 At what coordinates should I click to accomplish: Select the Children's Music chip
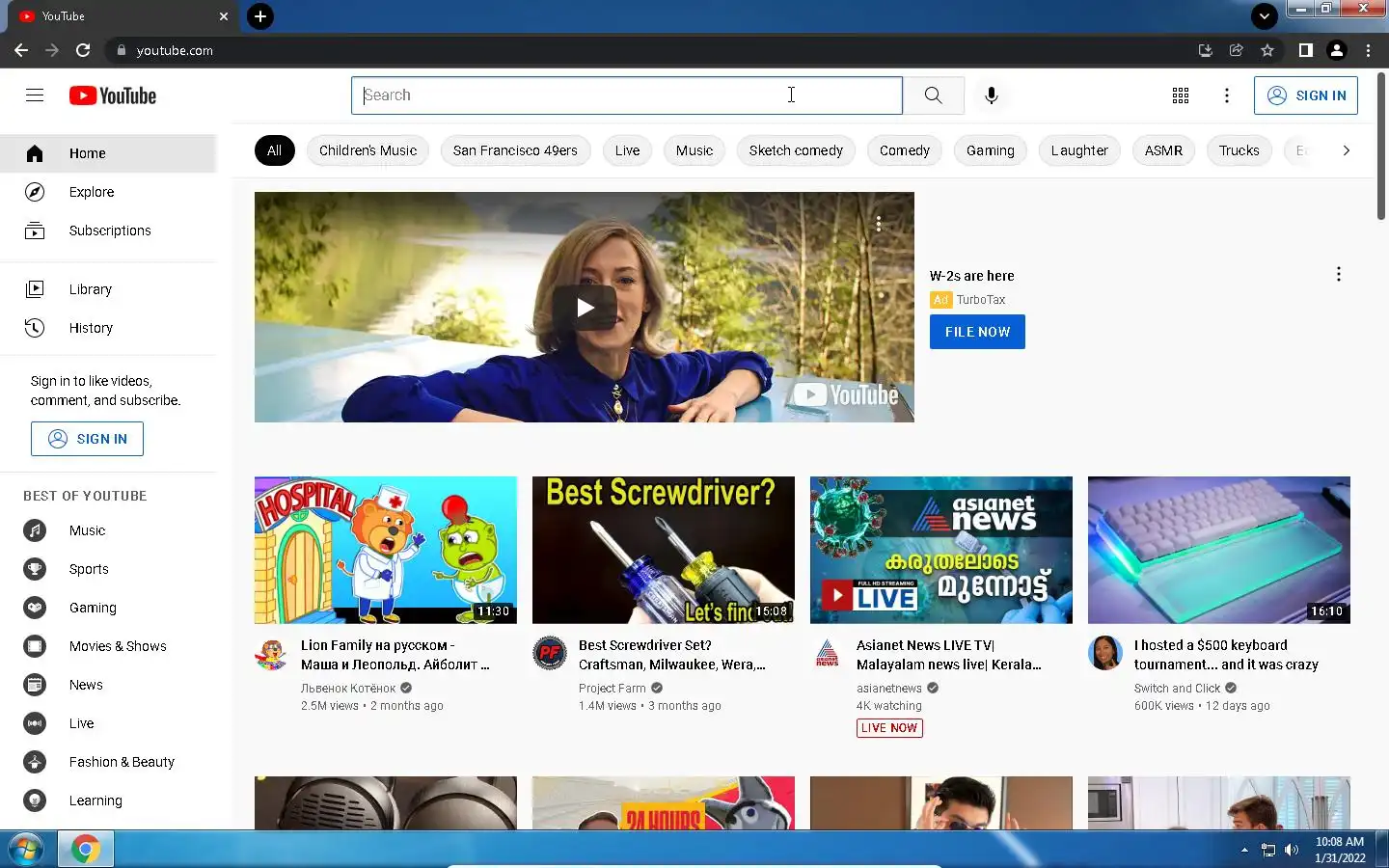click(368, 150)
